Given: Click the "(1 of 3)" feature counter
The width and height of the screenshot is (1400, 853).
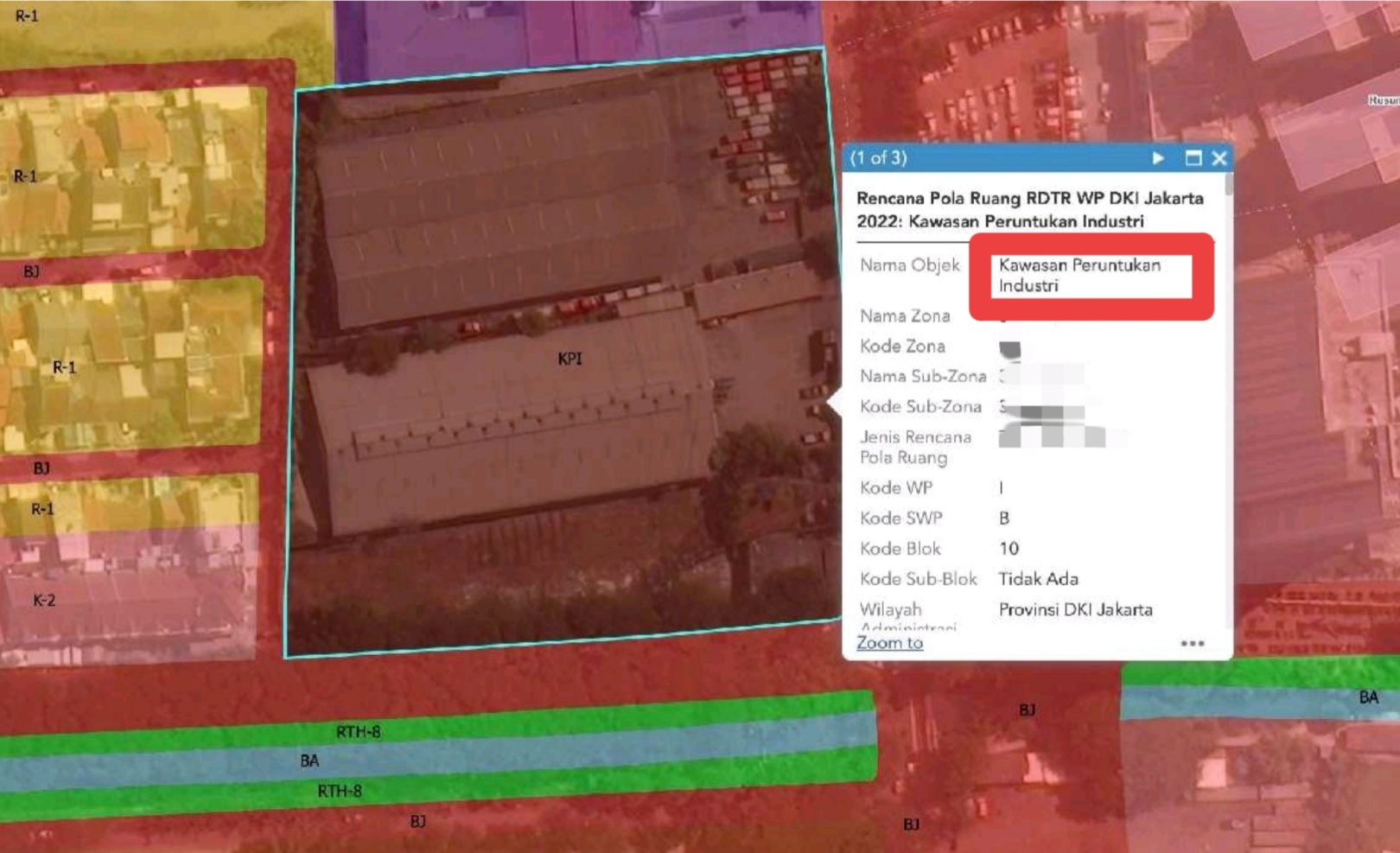Looking at the screenshot, I should coord(878,158).
